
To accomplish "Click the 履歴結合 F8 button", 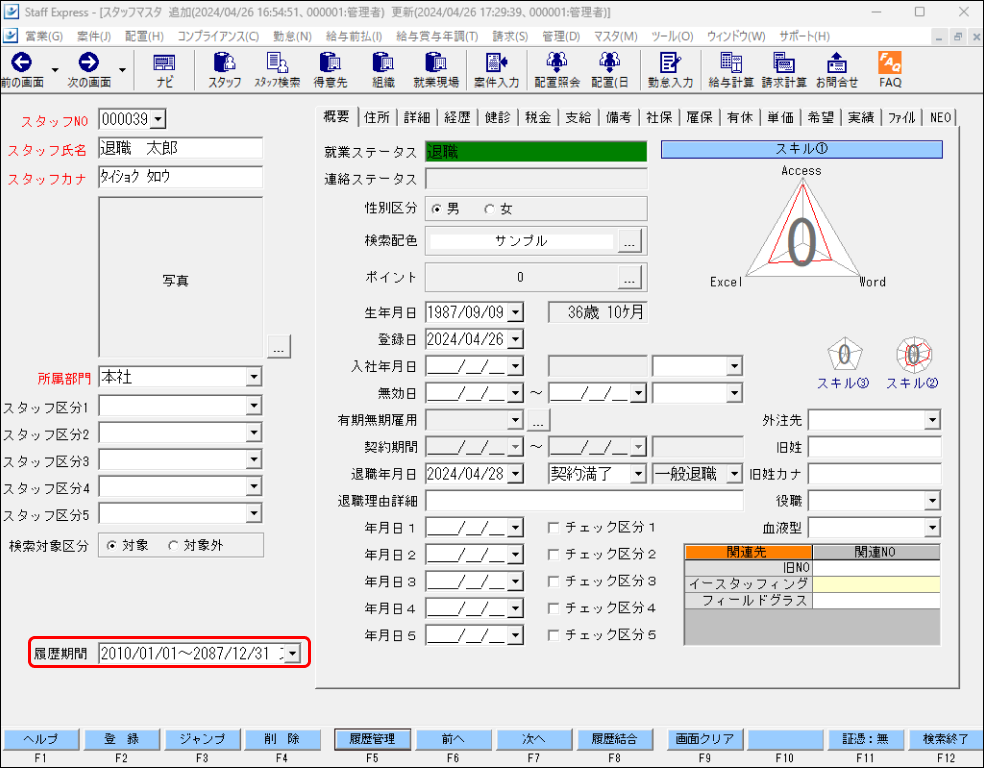I will click(x=614, y=739).
